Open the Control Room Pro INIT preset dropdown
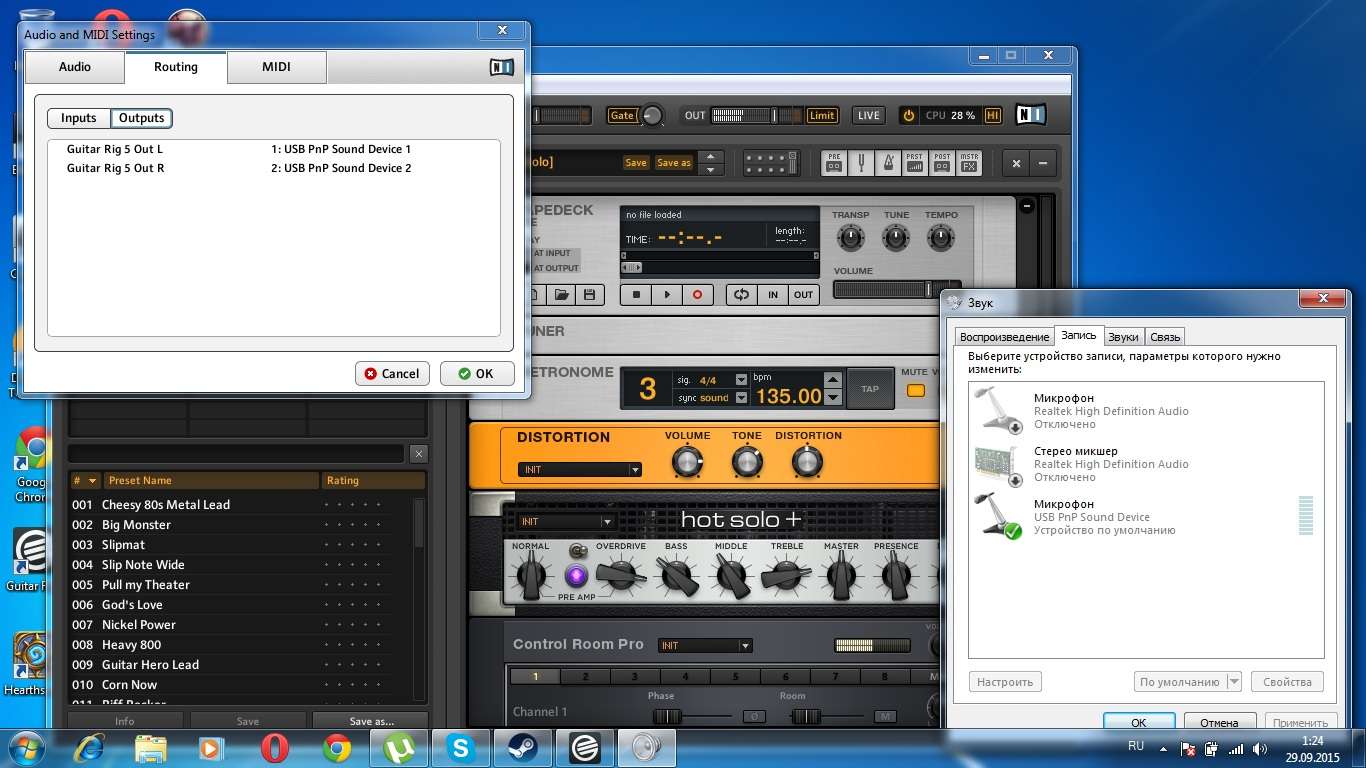 (x=705, y=645)
